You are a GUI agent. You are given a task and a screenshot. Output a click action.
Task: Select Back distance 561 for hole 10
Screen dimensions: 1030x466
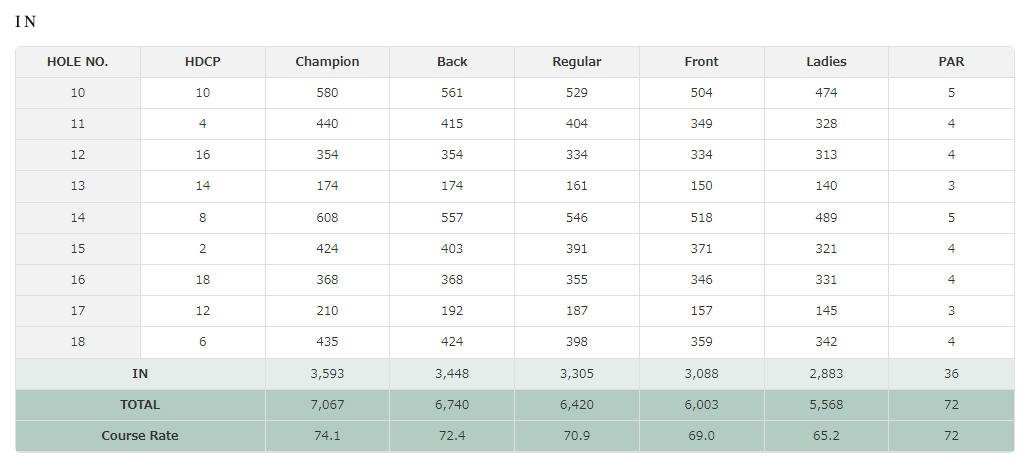(452, 93)
